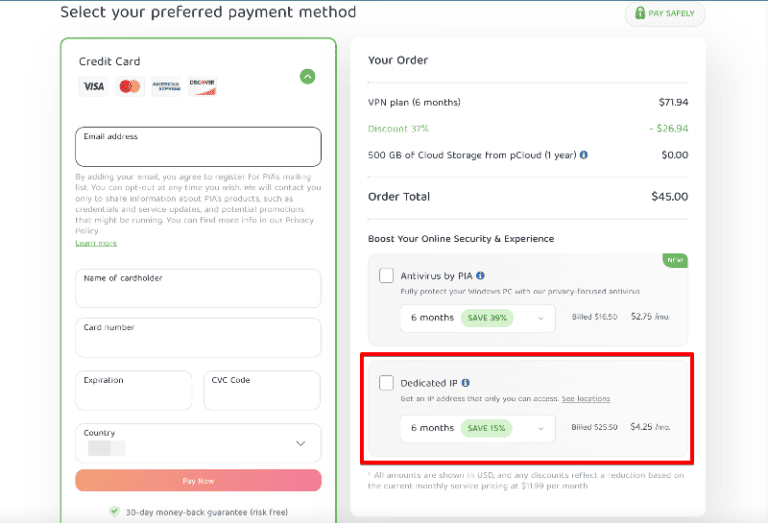Click the American Express card icon
The width and height of the screenshot is (768, 523).
(x=165, y=87)
